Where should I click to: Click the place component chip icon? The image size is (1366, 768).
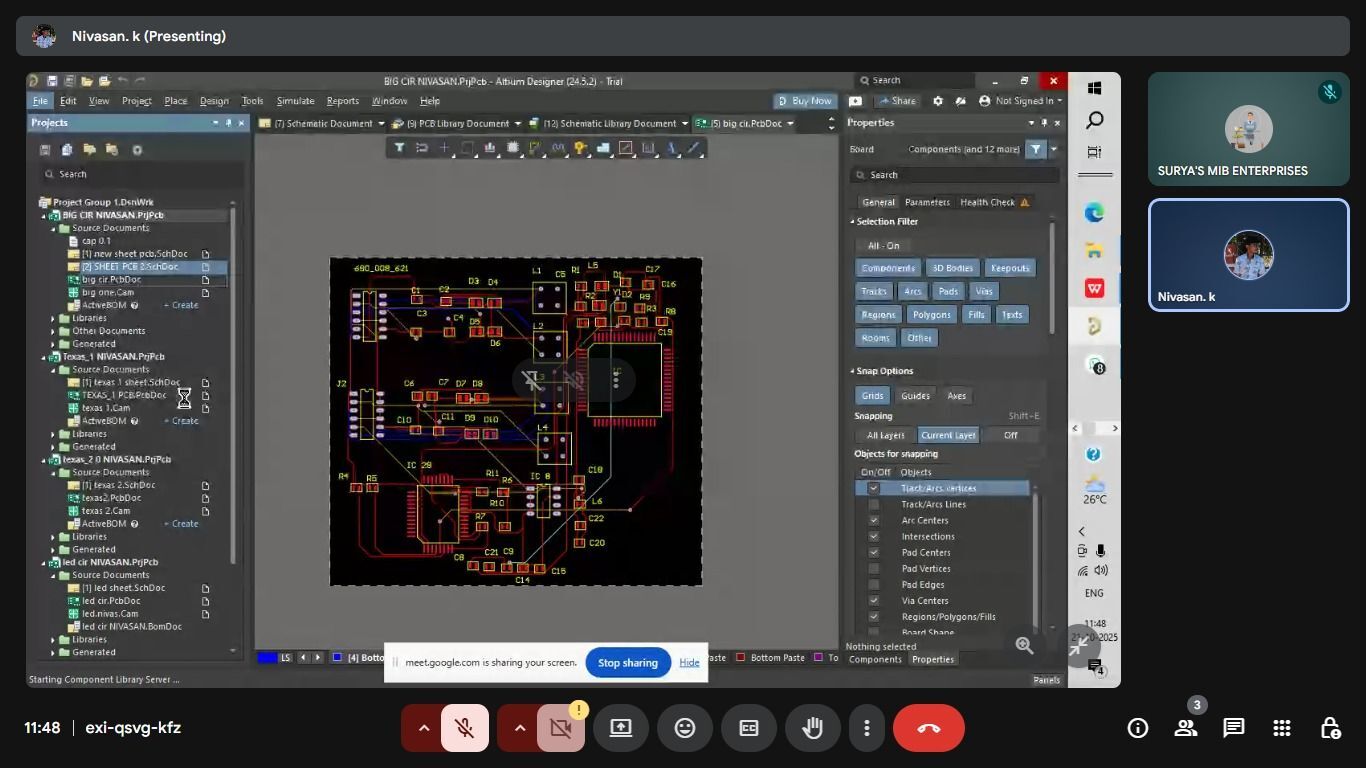coord(512,148)
